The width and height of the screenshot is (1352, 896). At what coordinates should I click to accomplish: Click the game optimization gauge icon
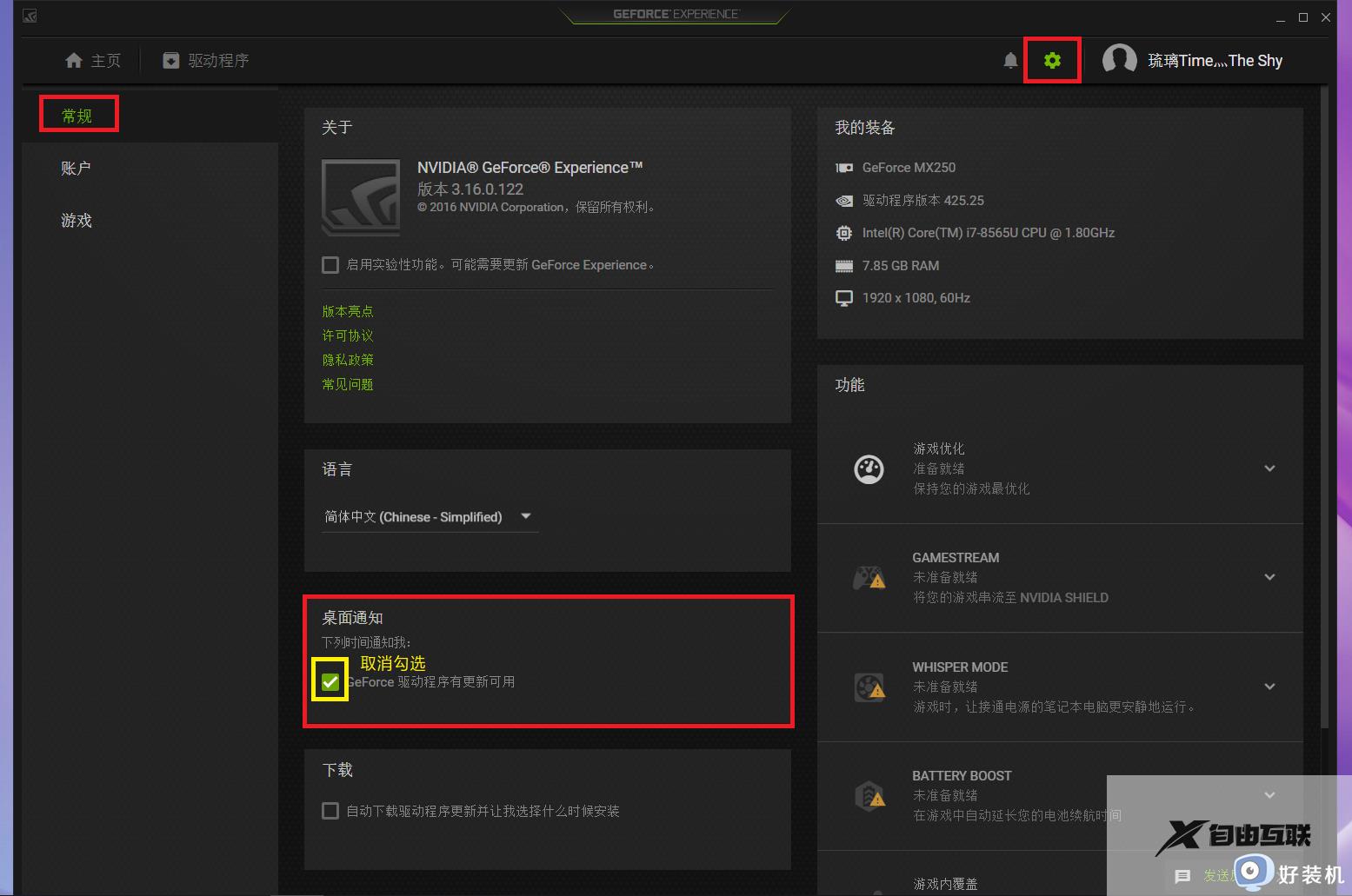pyautogui.click(x=869, y=468)
